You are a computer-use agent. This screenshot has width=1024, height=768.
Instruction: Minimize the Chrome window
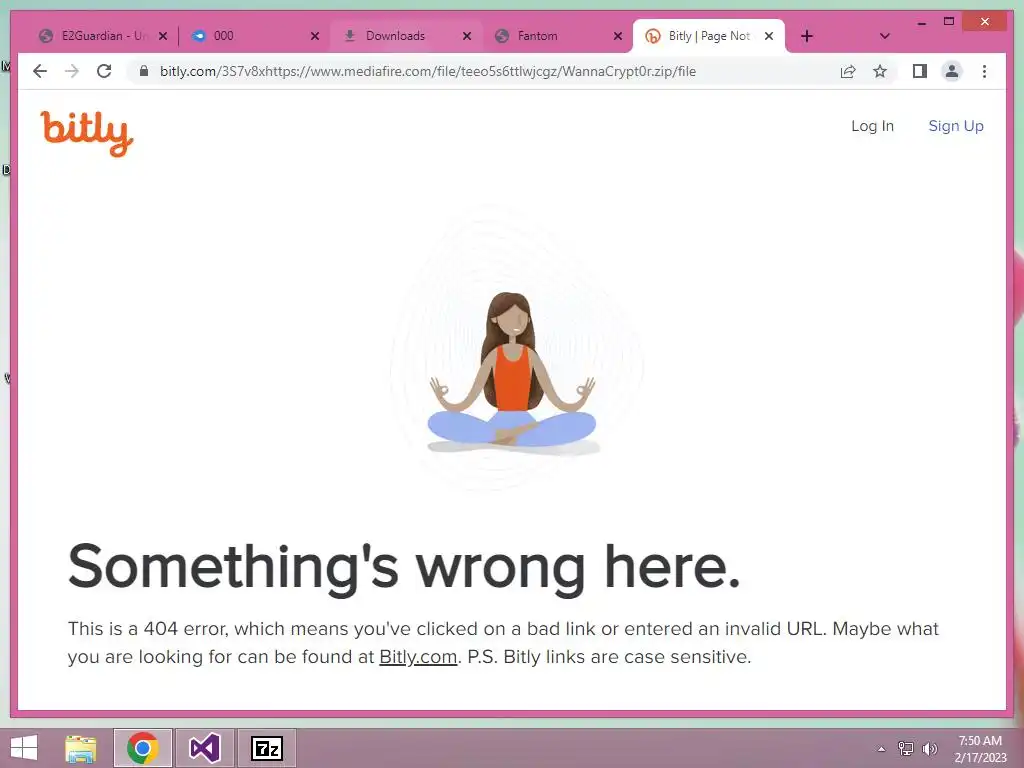[921, 22]
